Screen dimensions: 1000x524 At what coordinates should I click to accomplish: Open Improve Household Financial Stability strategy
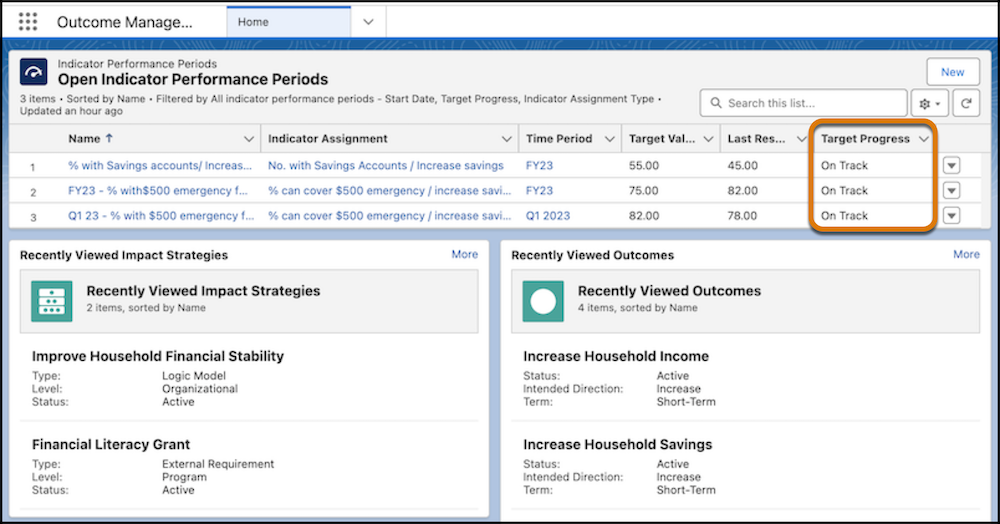tap(158, 356)
